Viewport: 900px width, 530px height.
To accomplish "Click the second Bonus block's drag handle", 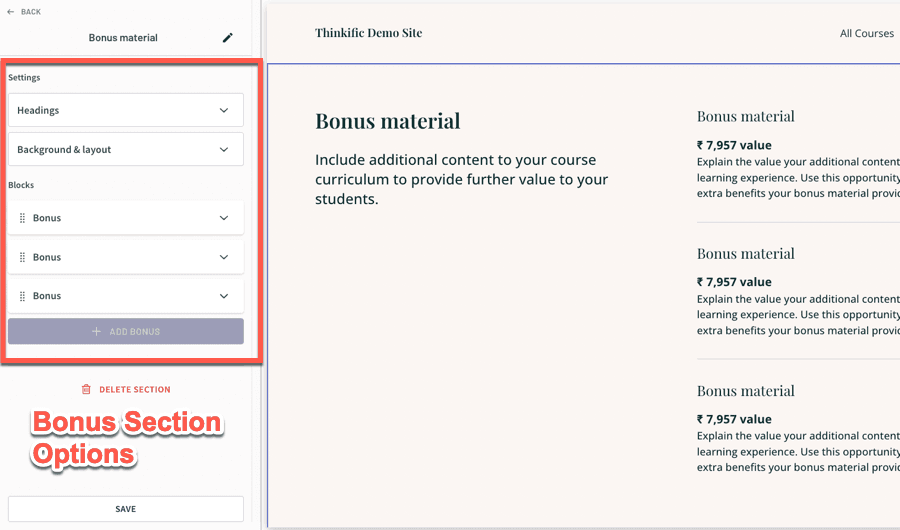I will (22, 257).
